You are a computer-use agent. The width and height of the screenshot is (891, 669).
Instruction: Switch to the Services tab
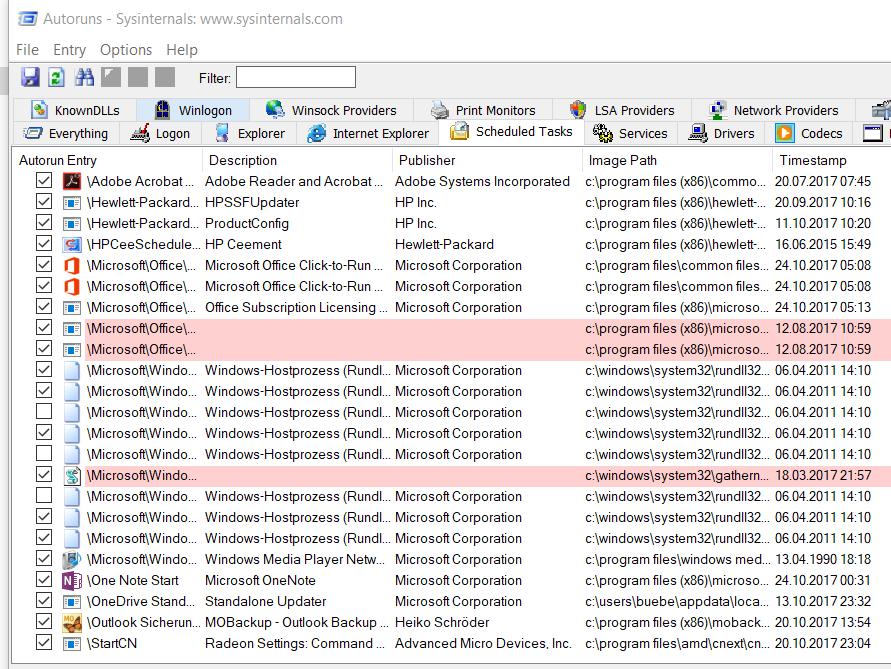631,134
